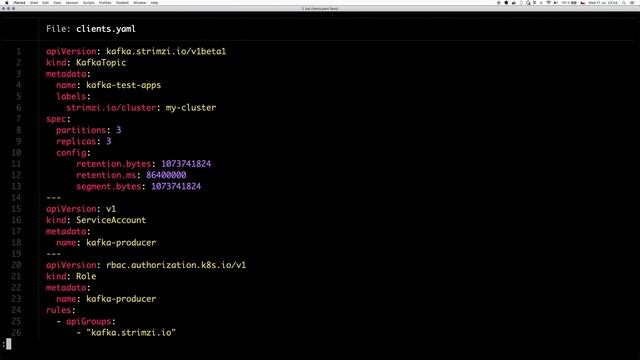Click line number 26 in gutter
This screenshot has height=360, width=640.
click(16, 333)
